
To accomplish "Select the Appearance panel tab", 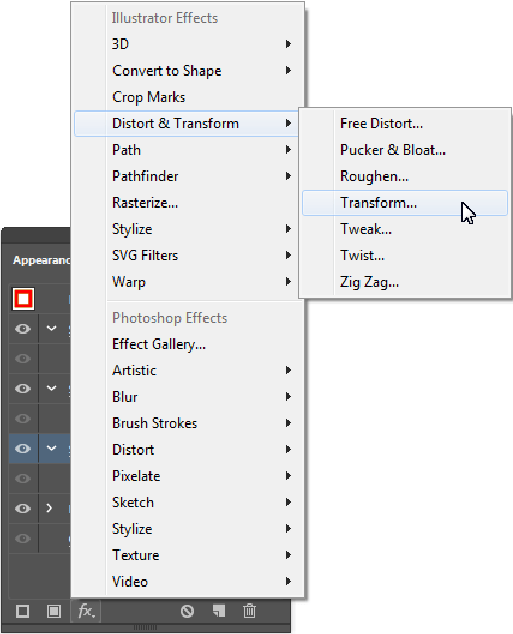I will pos(41,260).
